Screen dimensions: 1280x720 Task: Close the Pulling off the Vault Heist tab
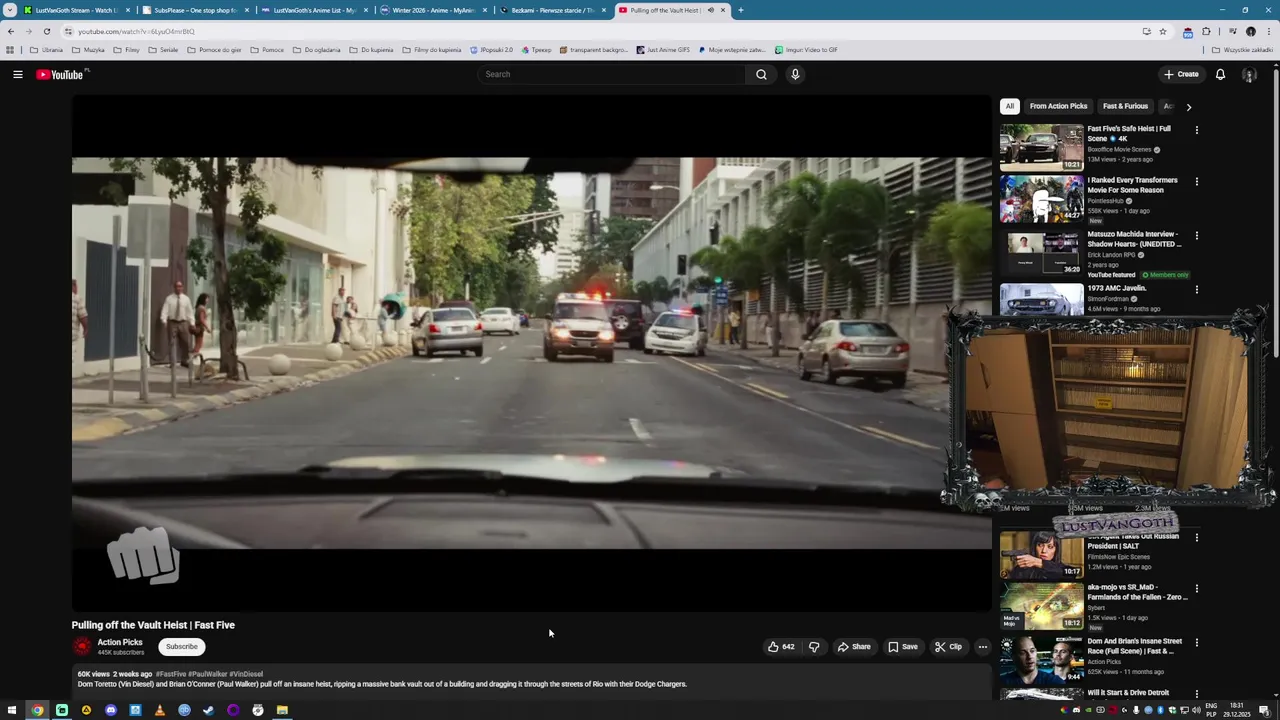(x=722, y=10)
